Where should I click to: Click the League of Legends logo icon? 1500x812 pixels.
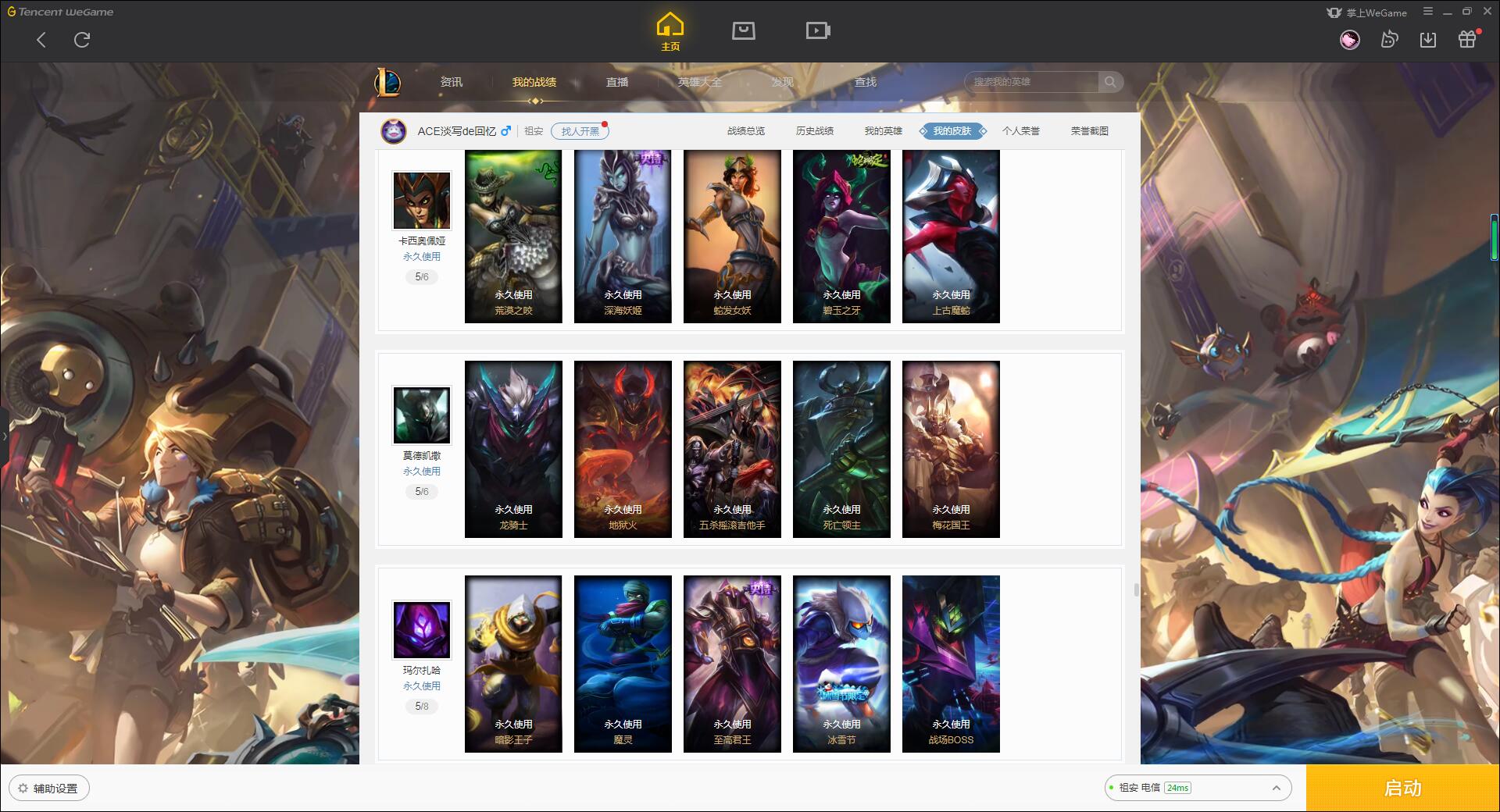[x=387, y=82]
